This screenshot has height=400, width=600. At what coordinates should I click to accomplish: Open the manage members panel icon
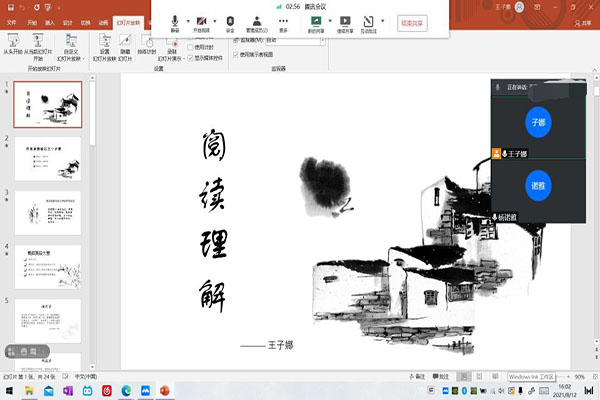[257, 20]
